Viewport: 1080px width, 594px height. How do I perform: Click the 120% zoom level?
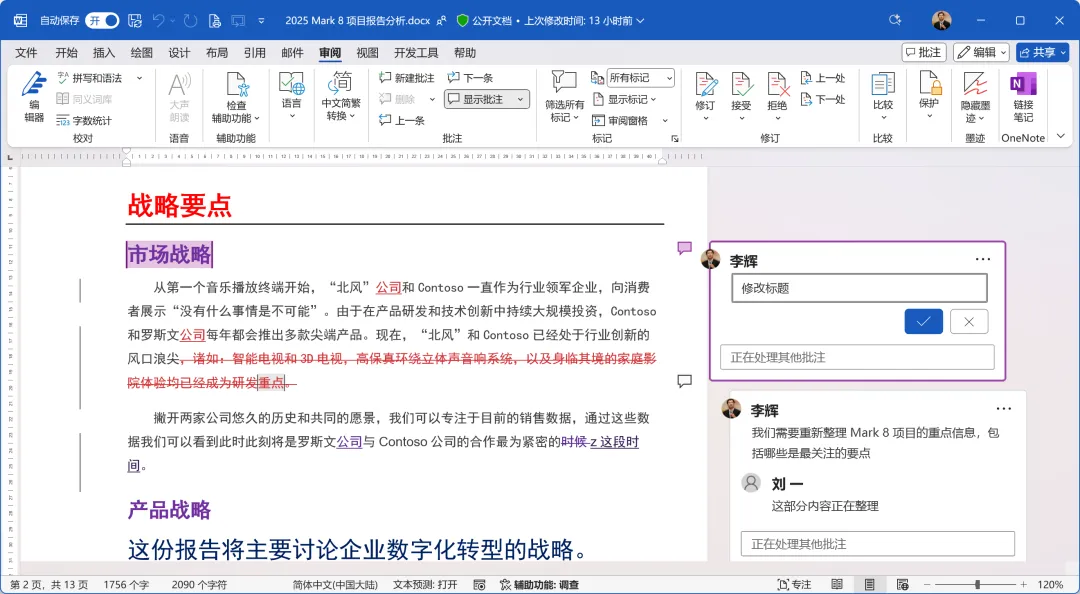1050,585
